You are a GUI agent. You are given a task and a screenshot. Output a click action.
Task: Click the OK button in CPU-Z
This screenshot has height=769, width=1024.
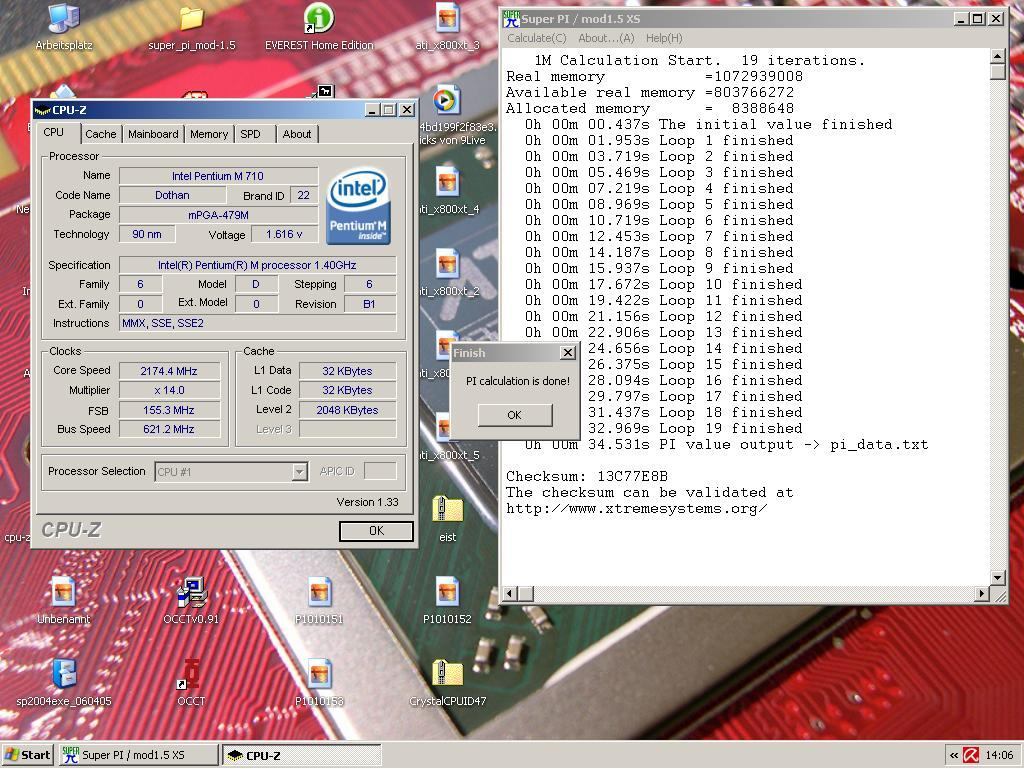point(376,531)
